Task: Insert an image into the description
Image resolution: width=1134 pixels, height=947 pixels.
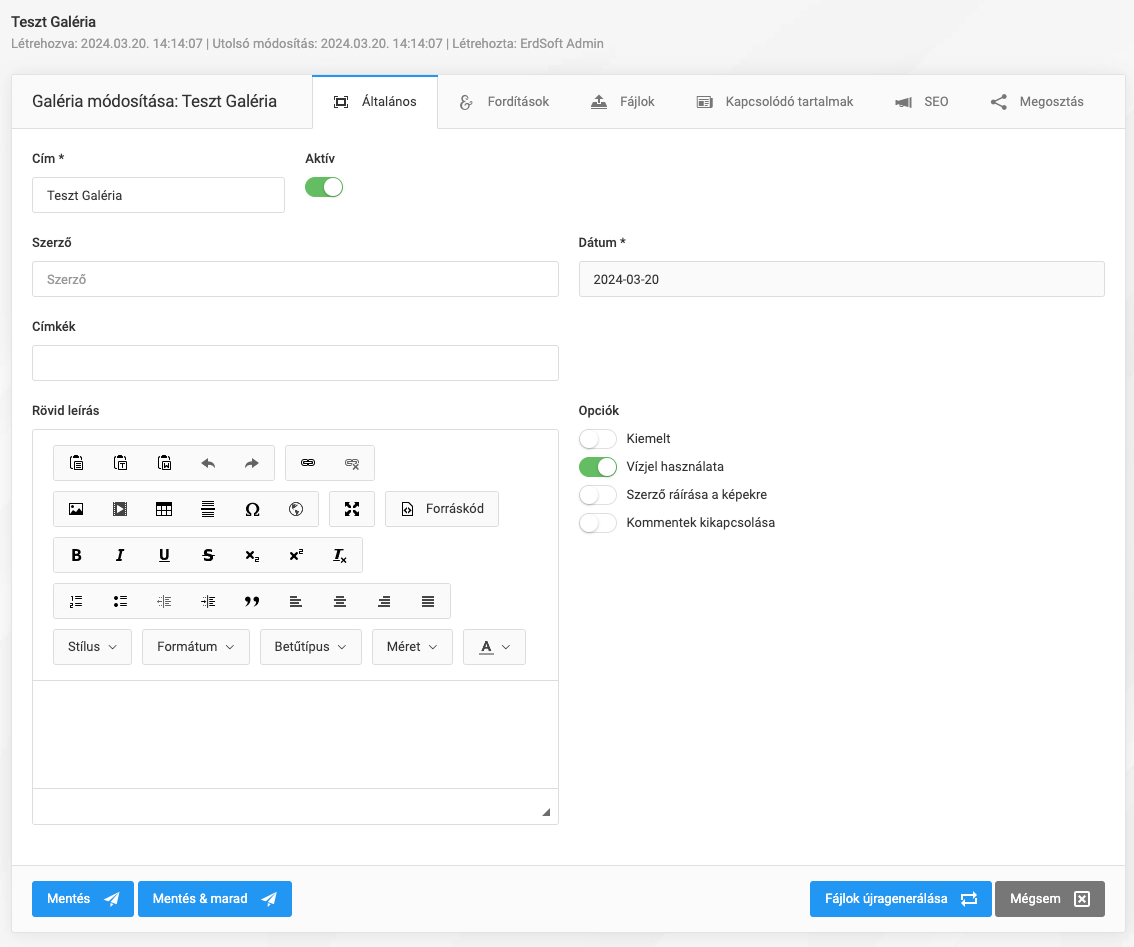Action: [76, 509]
